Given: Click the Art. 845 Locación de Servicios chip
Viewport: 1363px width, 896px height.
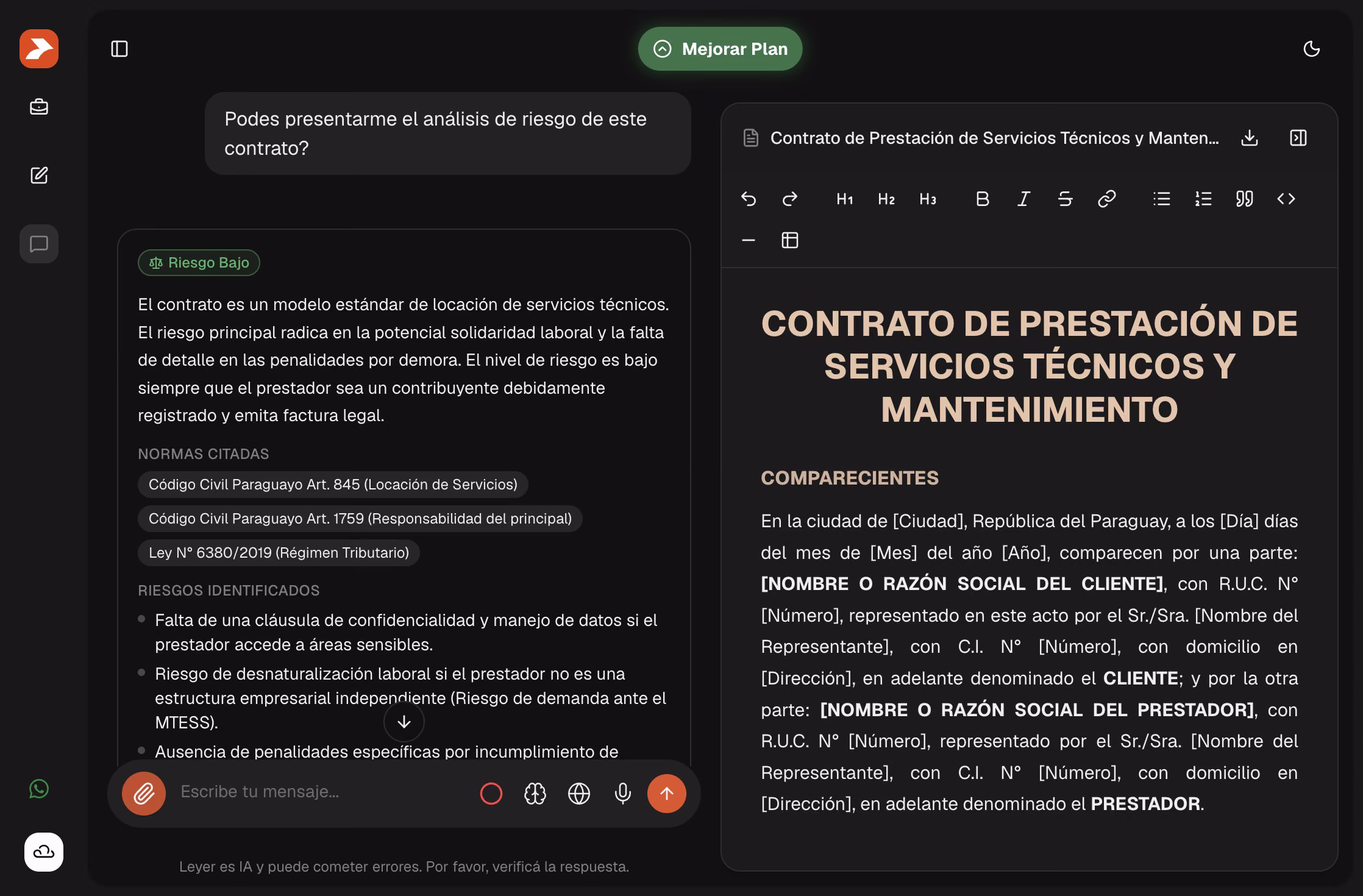Looking at the screenshot, I should click(x=333, y=485).
